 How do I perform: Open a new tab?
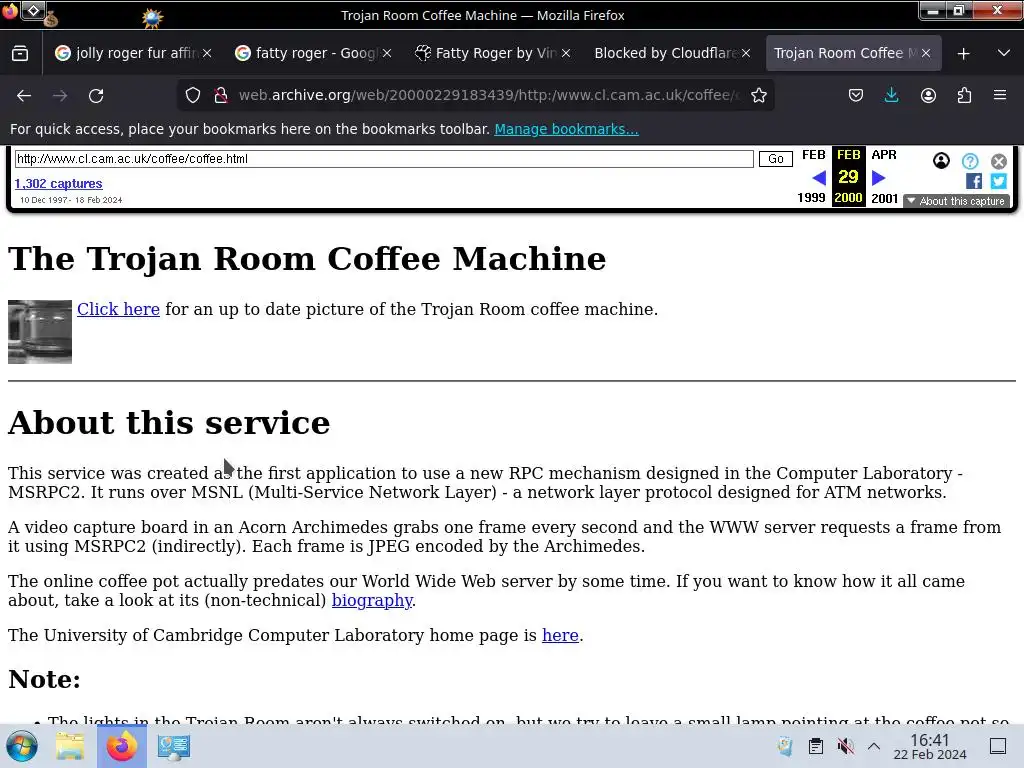(x=963, y=54)
